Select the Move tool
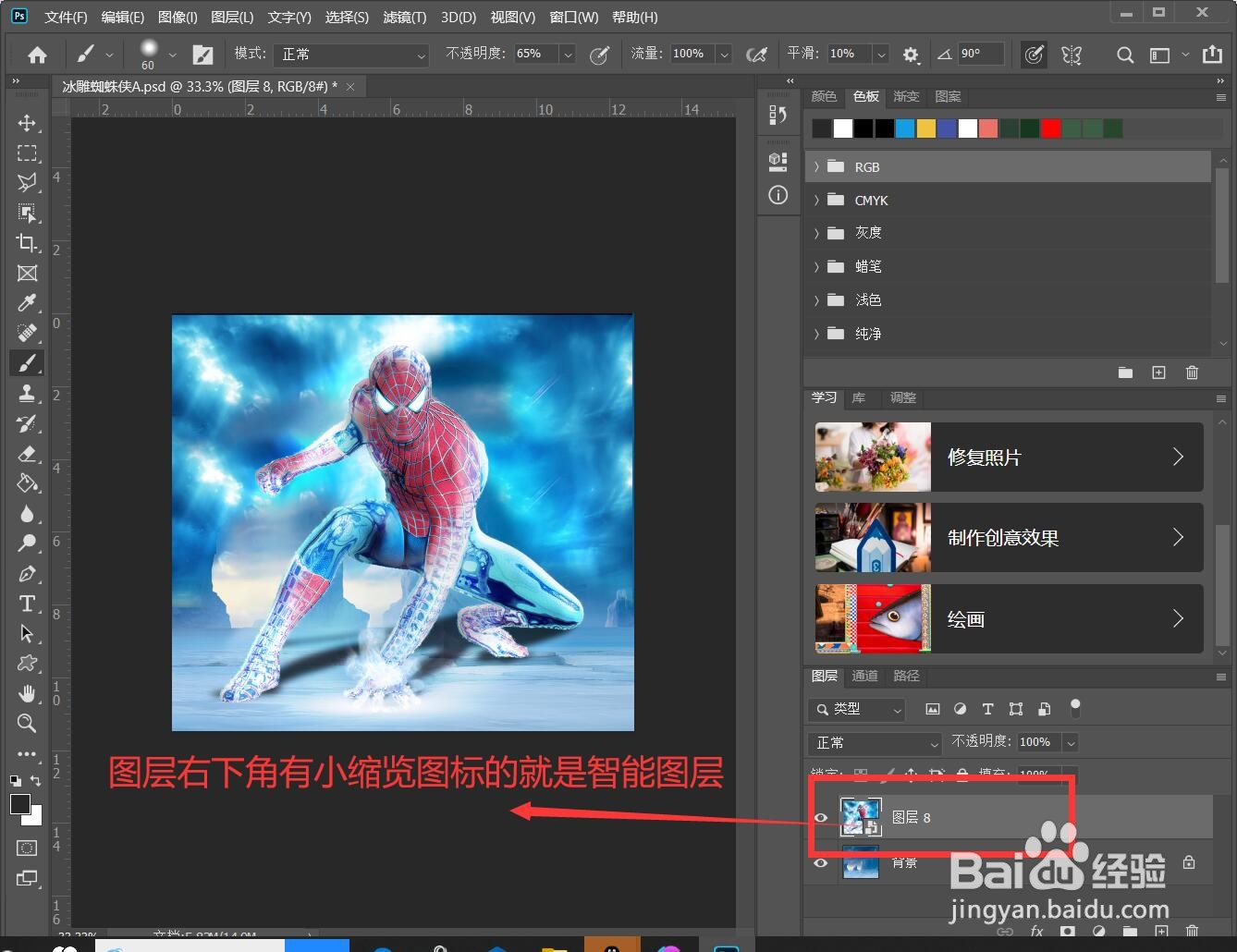1237x952 pixels. (27, 123)
